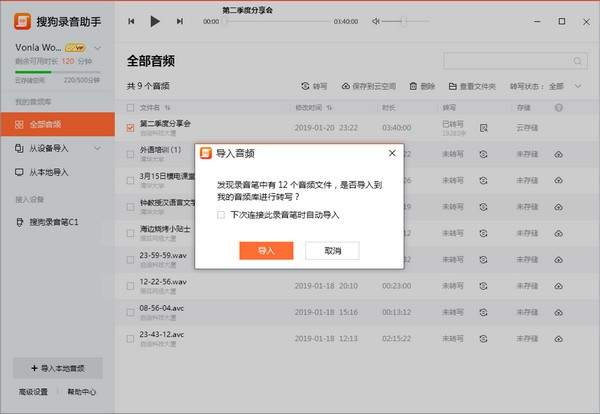Click the search magnifier icon
The width and height of the screenshot is (600, 414).
click(x=577, y=61)
